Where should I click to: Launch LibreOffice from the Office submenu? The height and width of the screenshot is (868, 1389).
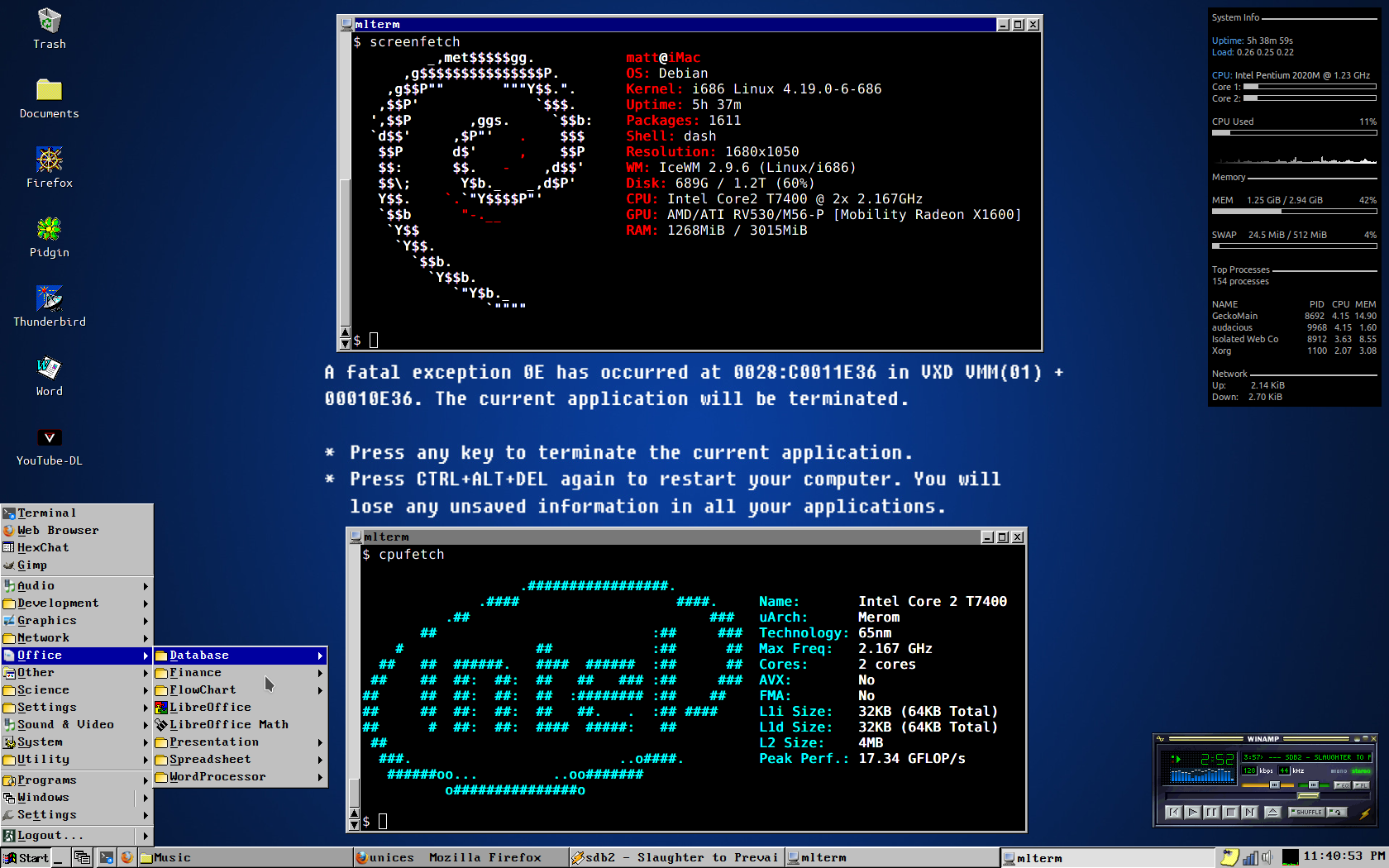tap(241, 708)
